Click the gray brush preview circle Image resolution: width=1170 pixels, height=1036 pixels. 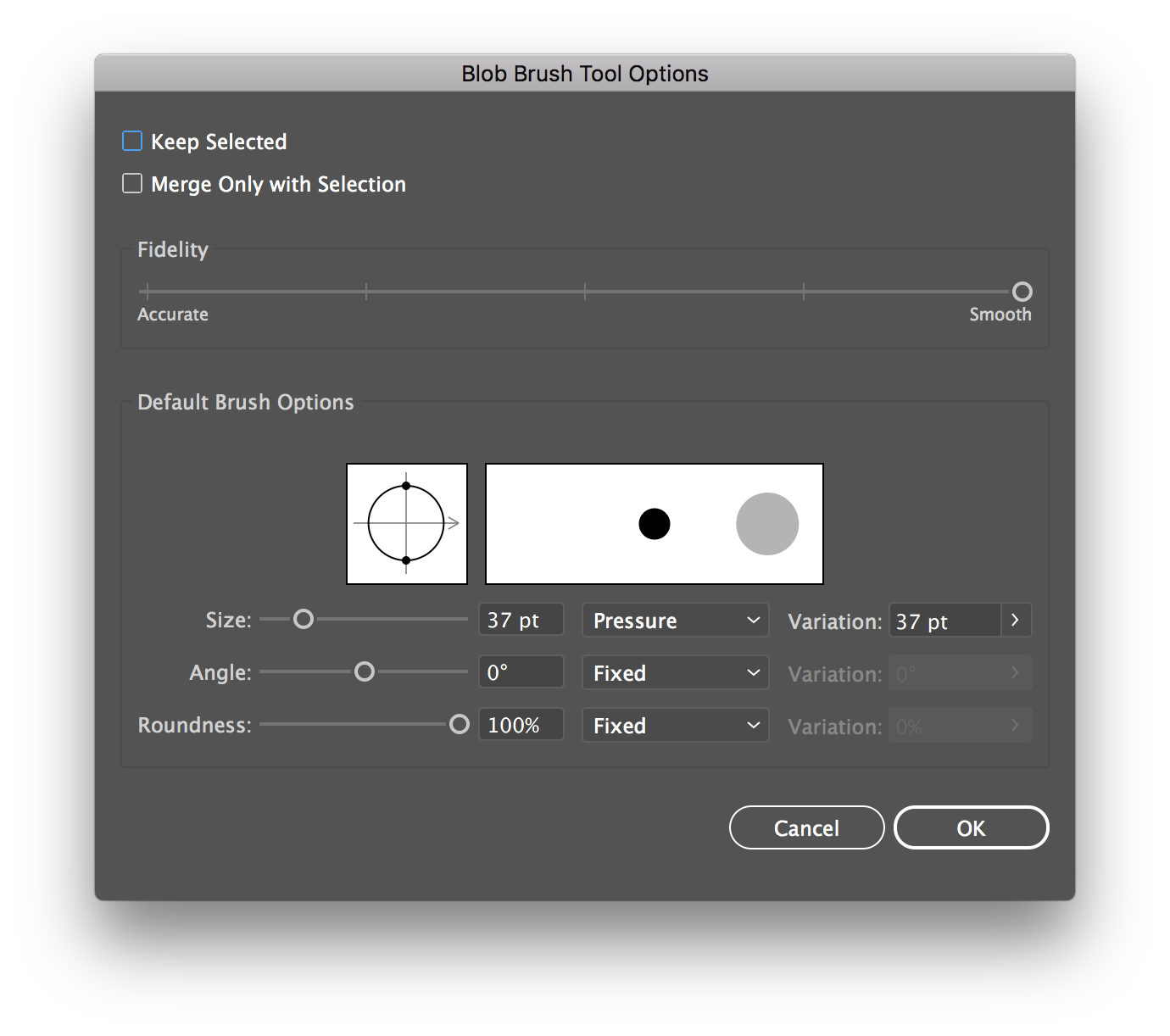click(x=767, y=524)
